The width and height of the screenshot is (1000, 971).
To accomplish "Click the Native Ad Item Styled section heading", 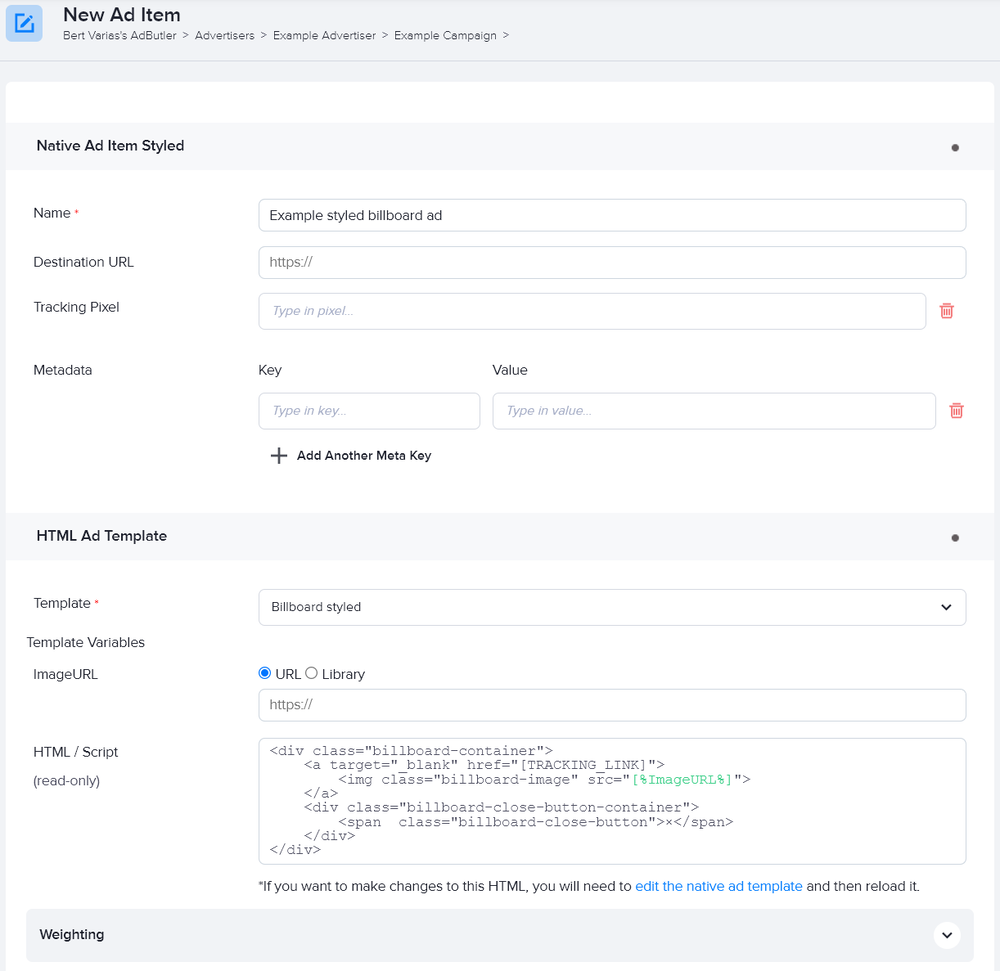I will 110,146.
